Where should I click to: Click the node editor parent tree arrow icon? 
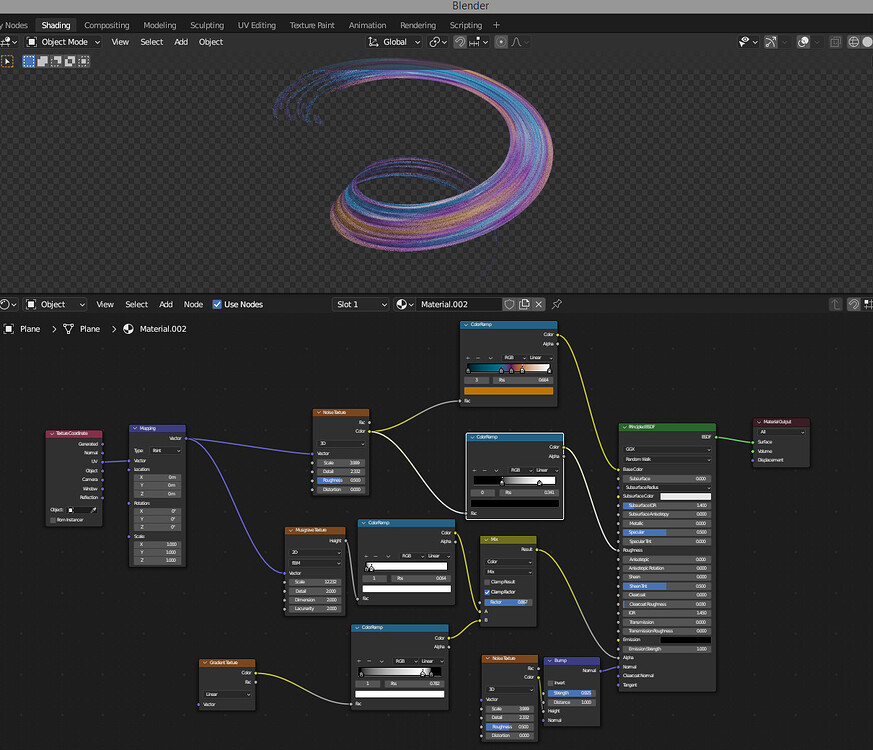tap(835, 304)
